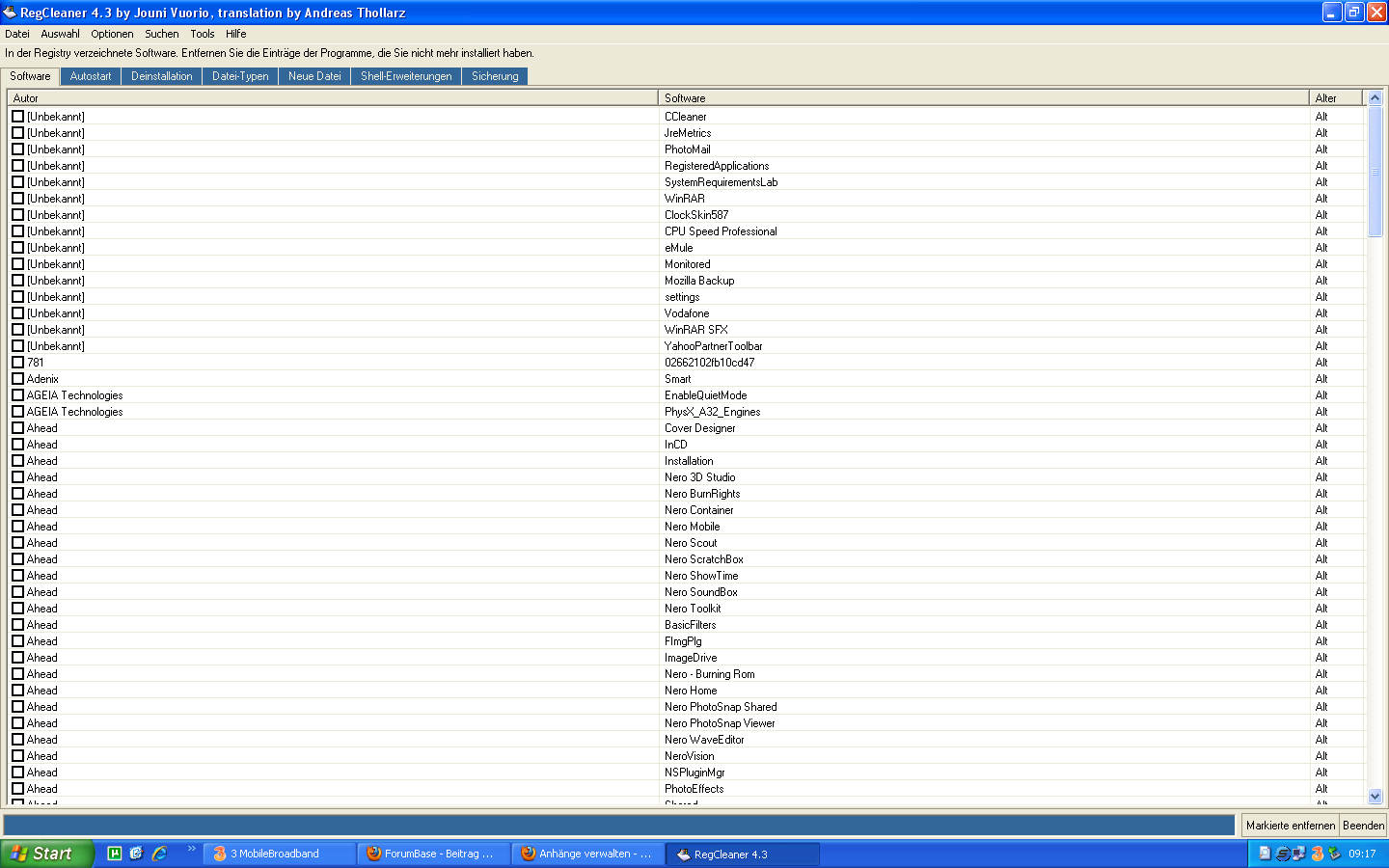Select the Software tab
1389x868 pixels.
coord(30,76)
